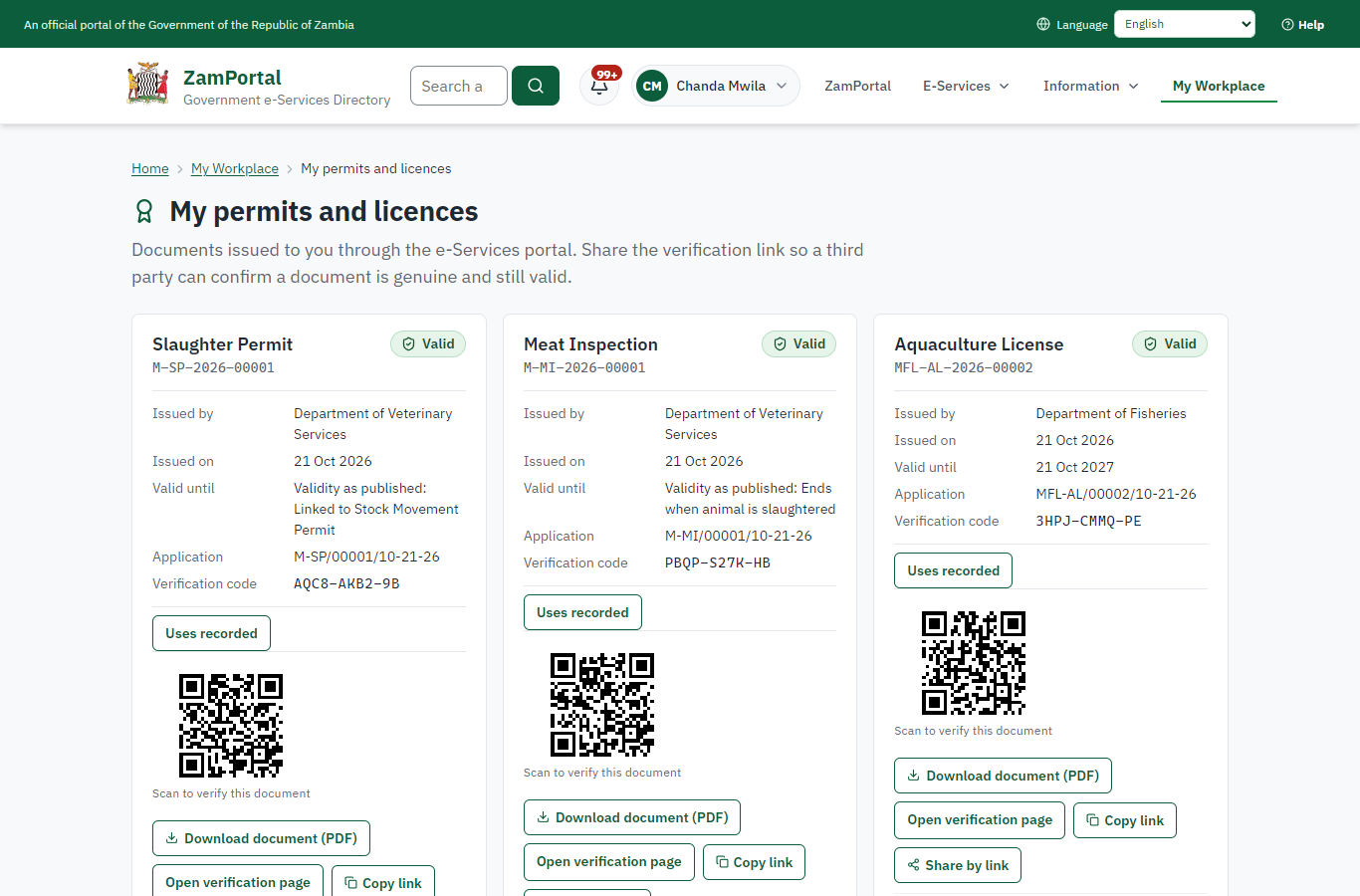
Task: Select the My Workplace nav tab
Action: coord(1219,86)
